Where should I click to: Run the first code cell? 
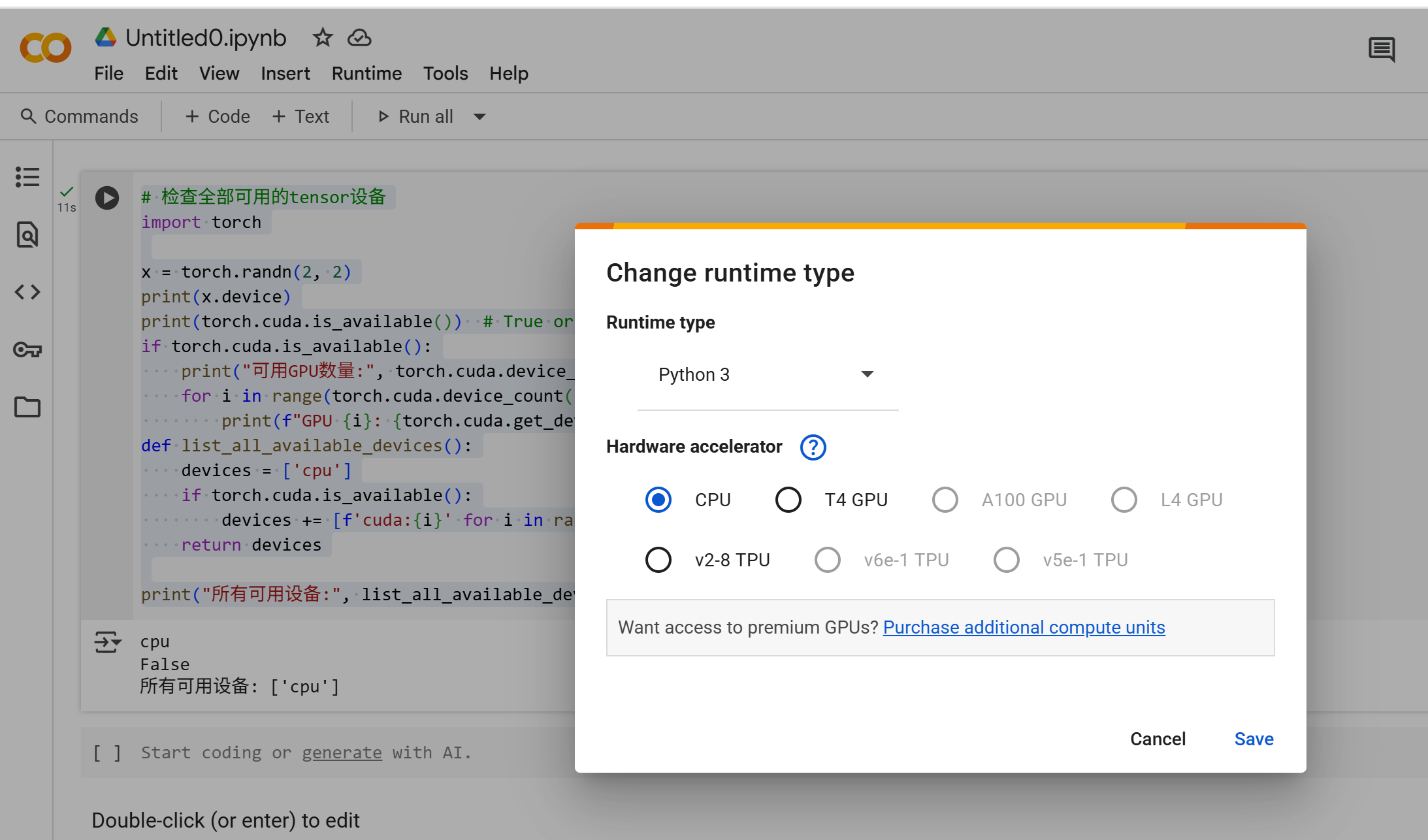(x=107, y=197)
